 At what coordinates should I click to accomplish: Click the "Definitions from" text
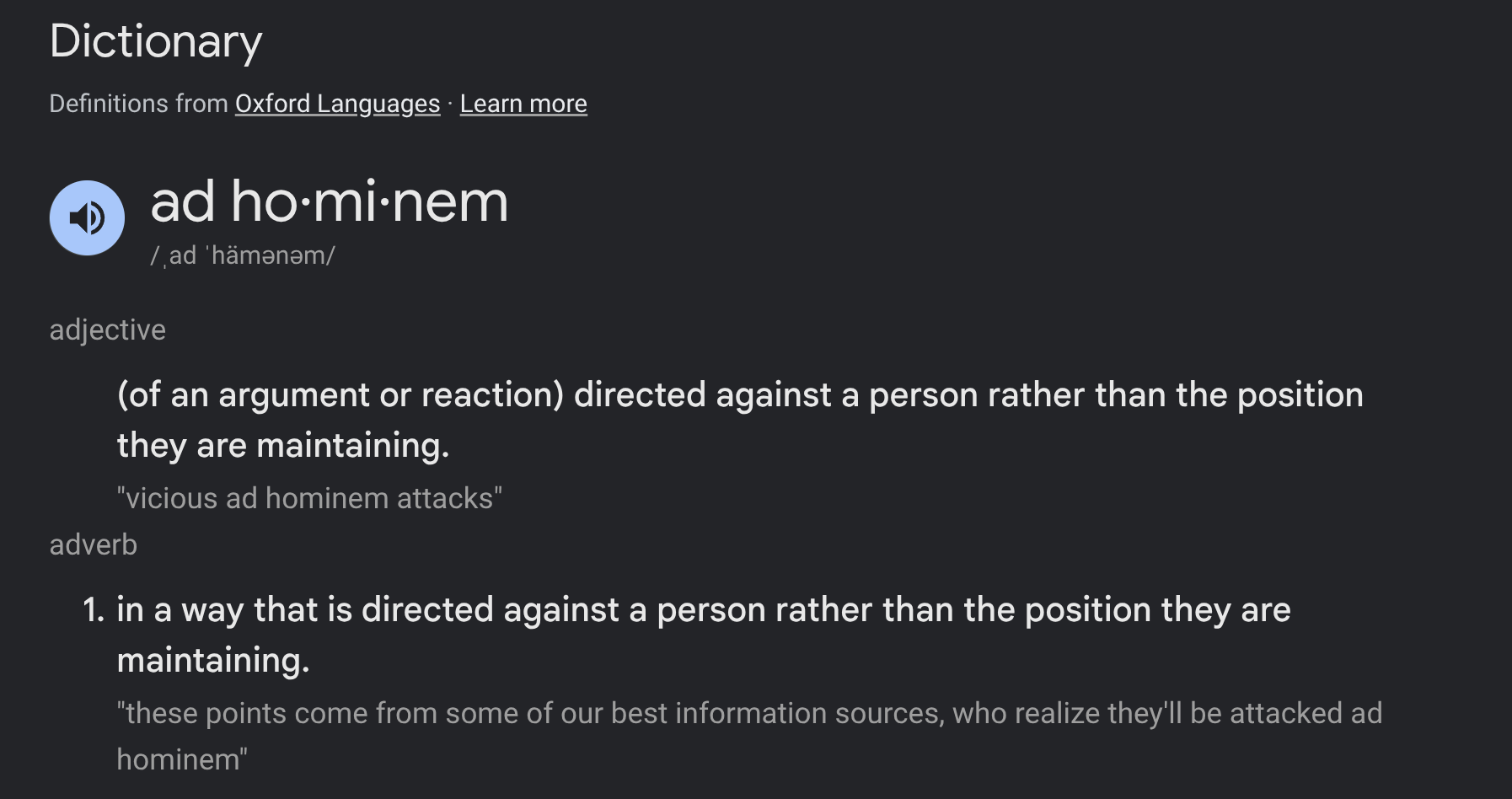coord(139,104)
